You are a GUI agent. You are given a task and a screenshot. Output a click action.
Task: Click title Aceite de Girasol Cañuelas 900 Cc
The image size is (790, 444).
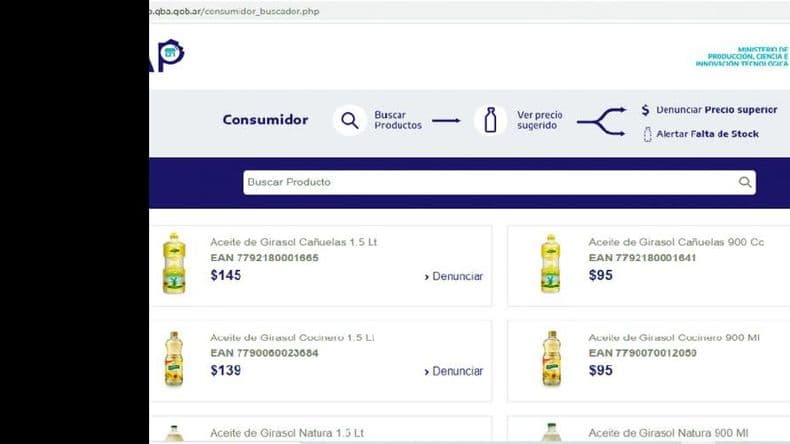tap(676, 242)
